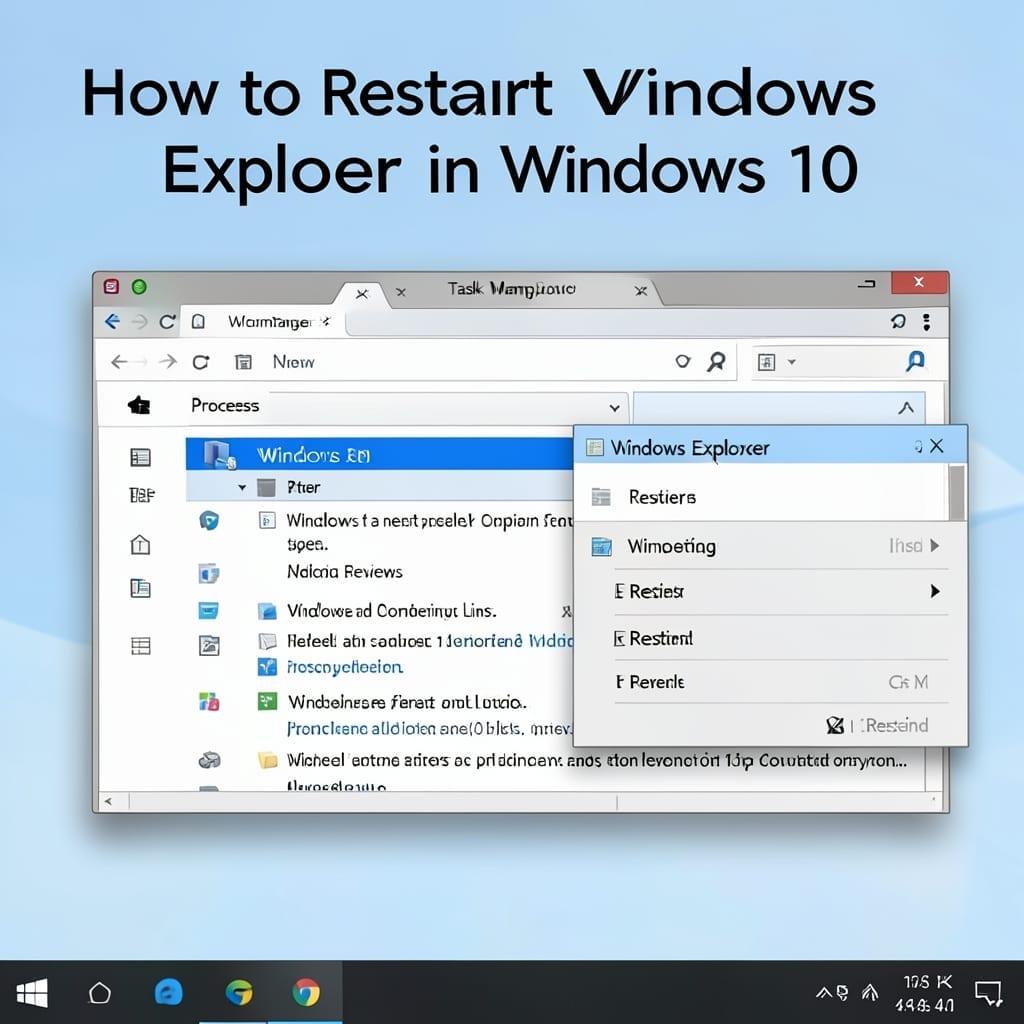Click the red icon in the title bar
This screenshot has height=1024, width=1024.
click(111, 287)
